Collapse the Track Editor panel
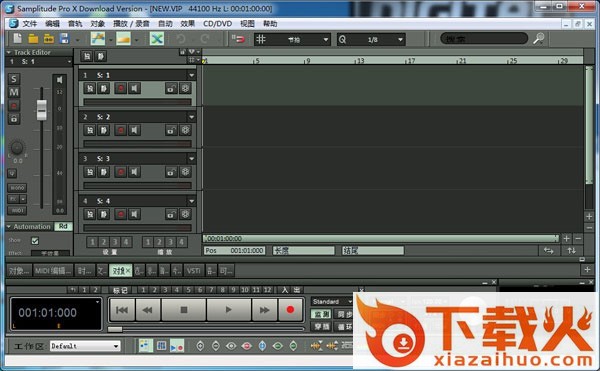Viewport: 600px width, 371px height. [x=9, y=52]
